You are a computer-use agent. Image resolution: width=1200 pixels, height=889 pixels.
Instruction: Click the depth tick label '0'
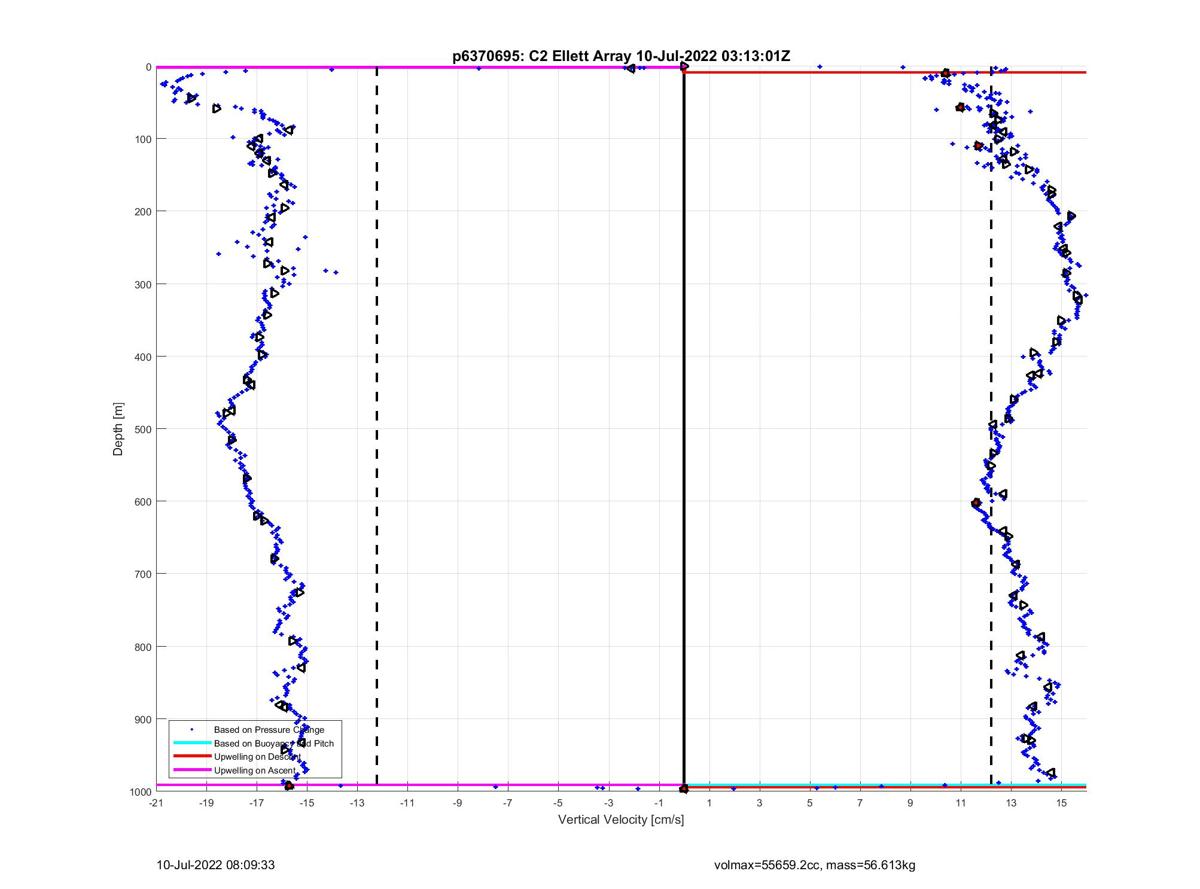click(148, 67)
